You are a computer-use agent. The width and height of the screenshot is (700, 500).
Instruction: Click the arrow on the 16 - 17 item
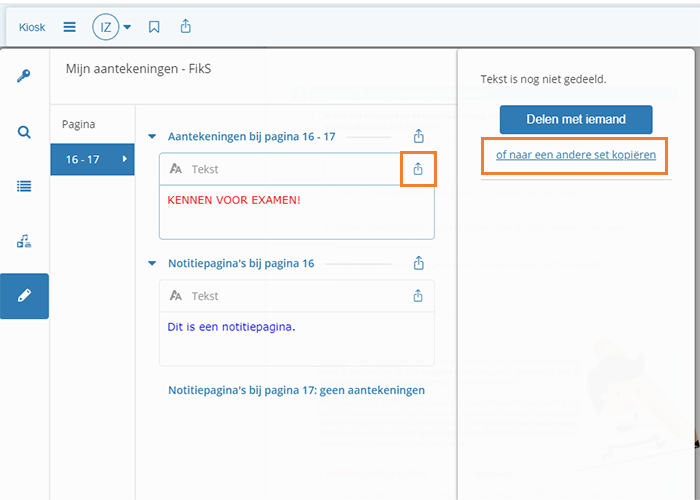click(125, 159)
